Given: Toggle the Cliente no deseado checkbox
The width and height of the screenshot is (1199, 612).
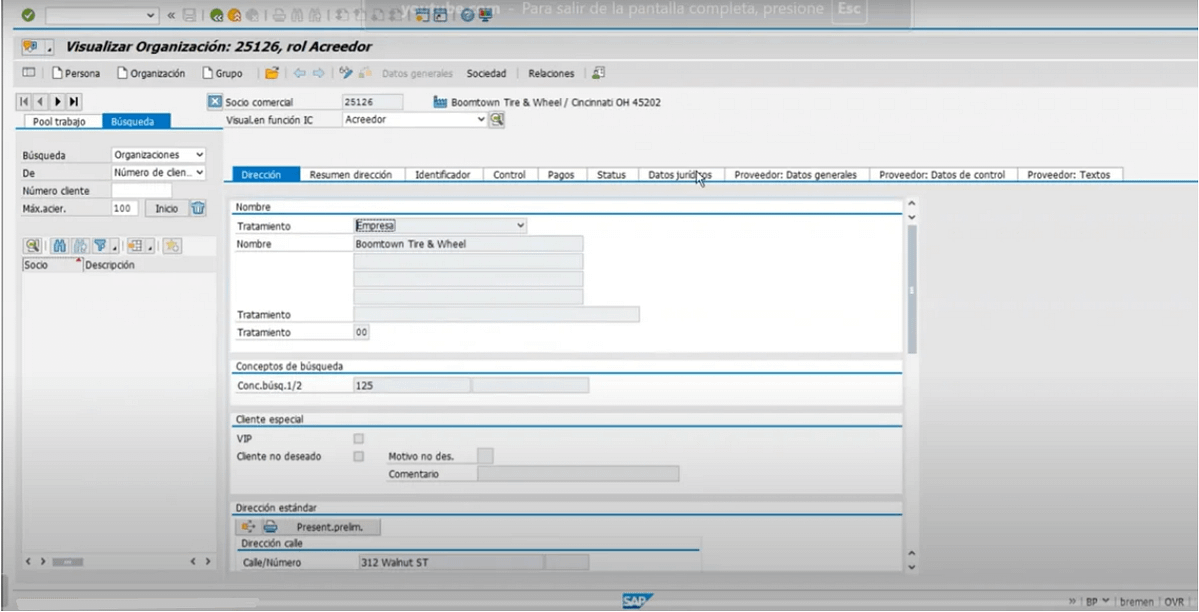Looking at the screenshot, I should [x=359, y=456].
